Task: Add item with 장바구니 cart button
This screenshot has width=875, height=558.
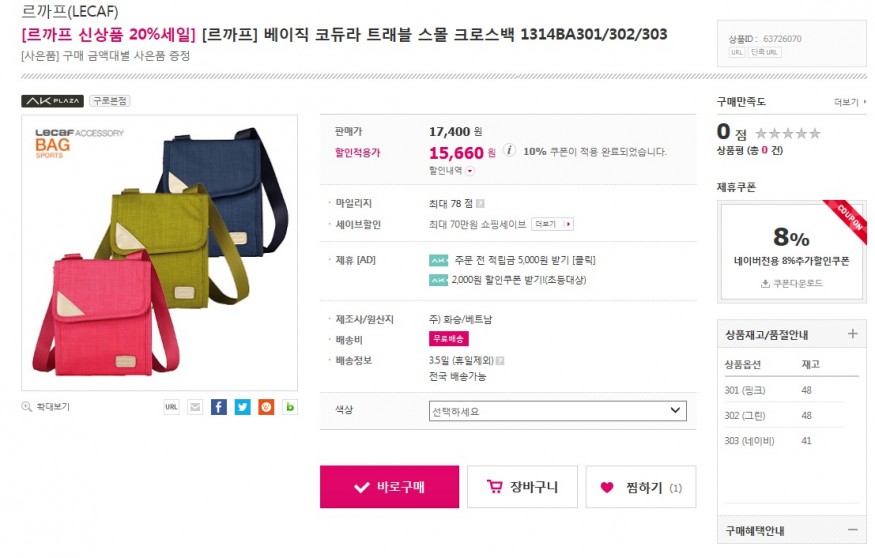Action: [522, 487]
